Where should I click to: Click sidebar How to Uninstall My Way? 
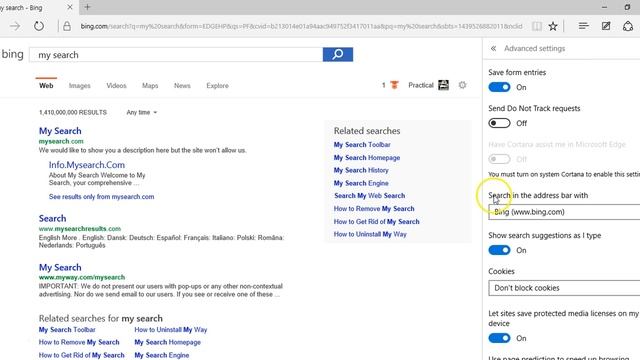pyautogui.click(x=370, y=234)
